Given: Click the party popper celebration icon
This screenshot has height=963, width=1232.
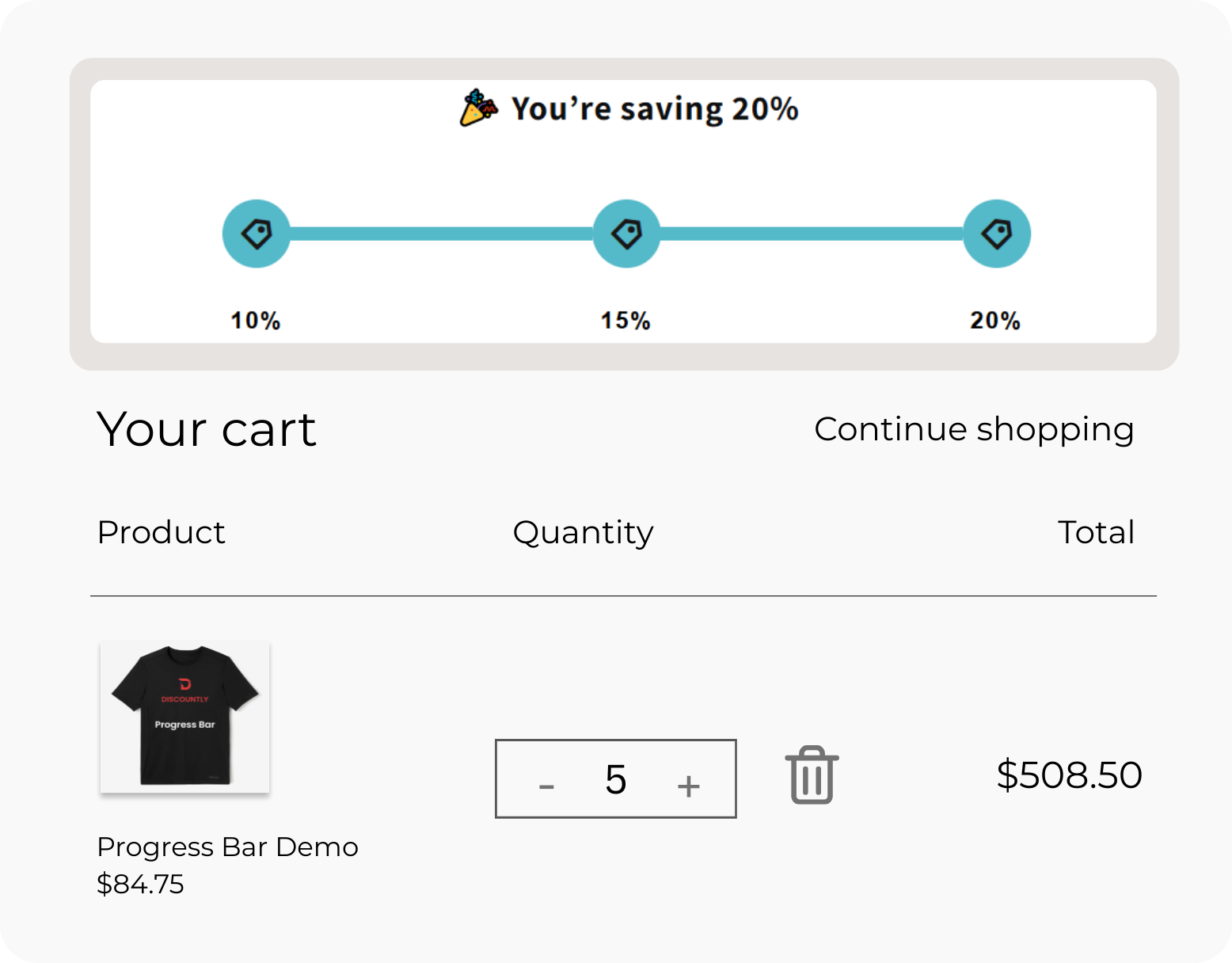Looking at the screenshot, I should [x=478, y=108].
